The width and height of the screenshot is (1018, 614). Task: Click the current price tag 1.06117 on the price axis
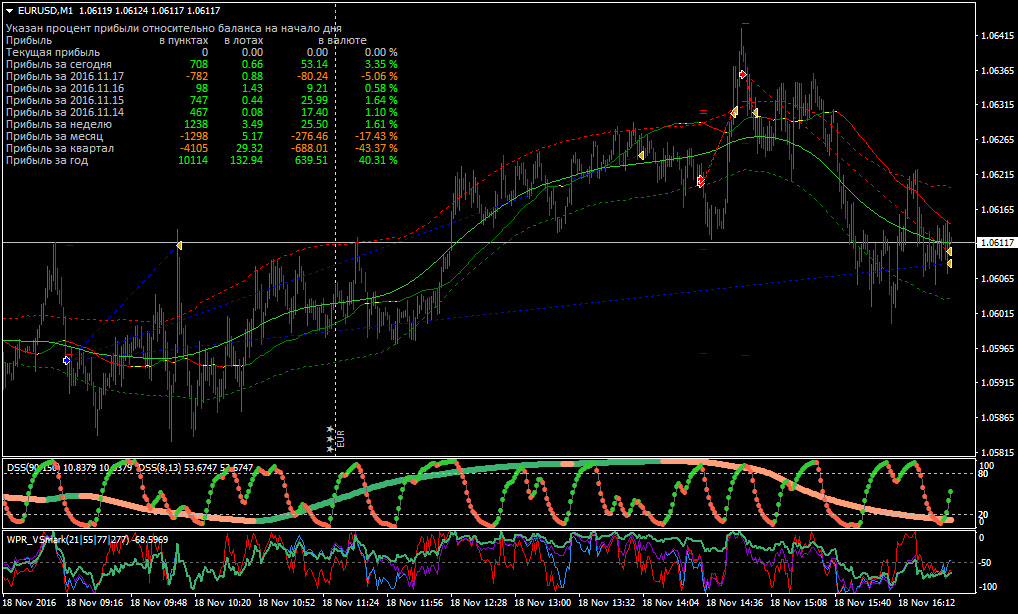995,242
